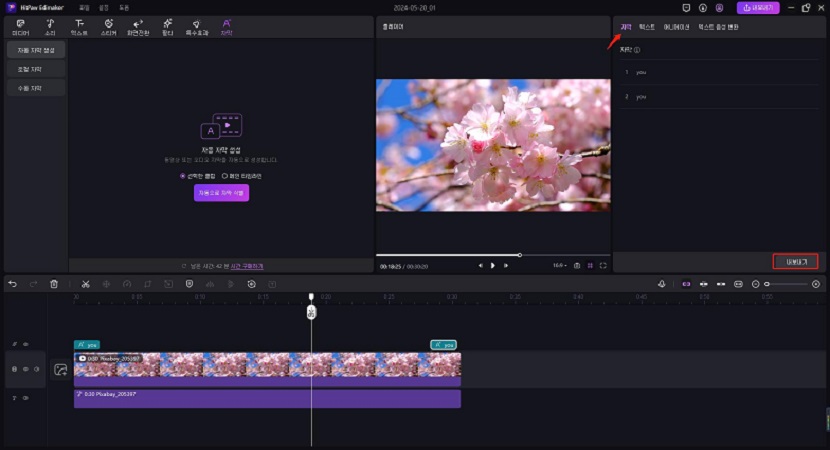Enter fullscreen preview with the expand icon
Screen dimensions: 830x450
coord(603,265)
